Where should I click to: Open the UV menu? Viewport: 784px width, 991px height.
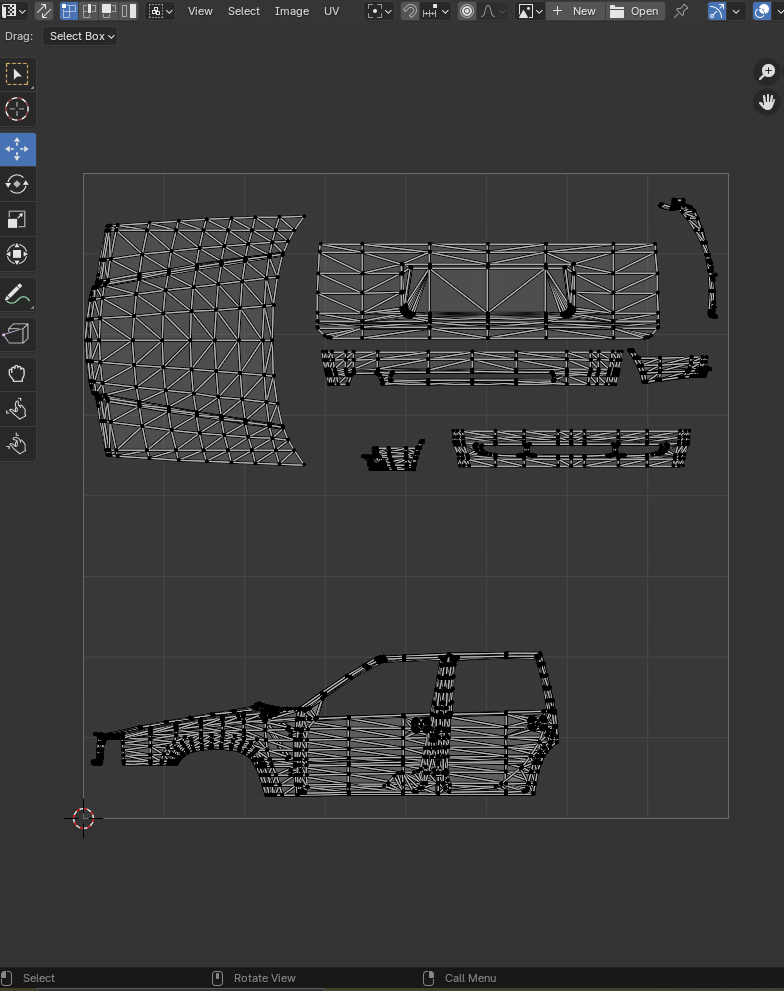331,11
